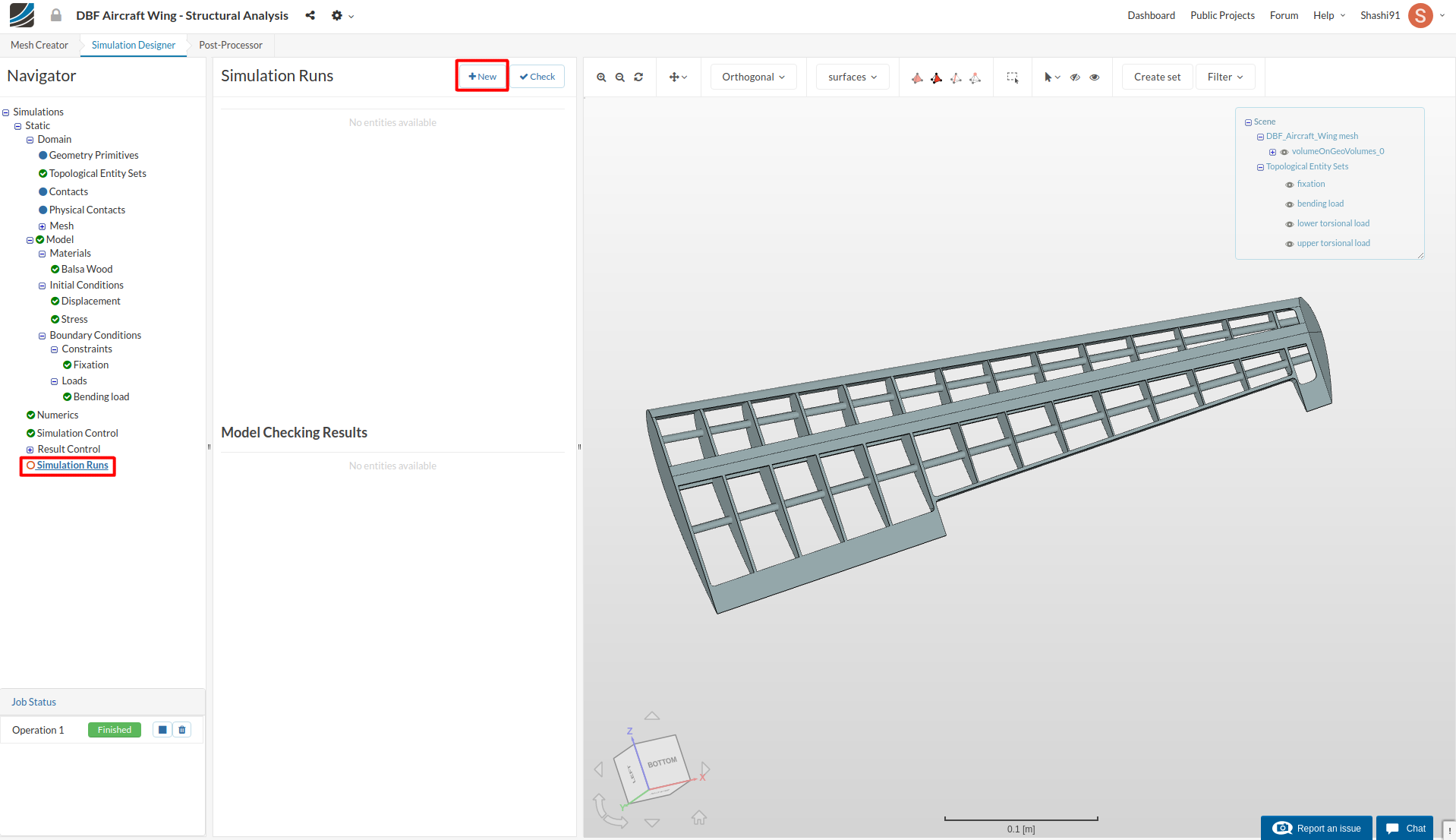Collapse the Scene tree node
Image resolution: width=1456 pixels, height=840 pixels.
pyautogui.click(x=1248, y=122)
